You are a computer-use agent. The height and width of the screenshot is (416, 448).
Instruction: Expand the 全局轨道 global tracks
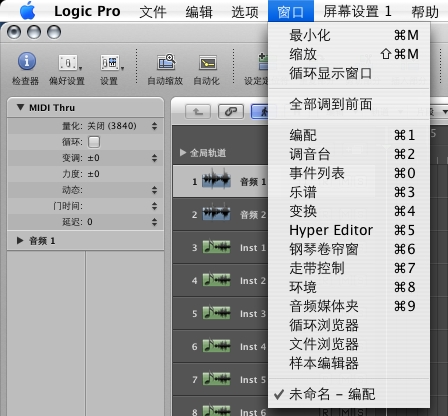183,153
